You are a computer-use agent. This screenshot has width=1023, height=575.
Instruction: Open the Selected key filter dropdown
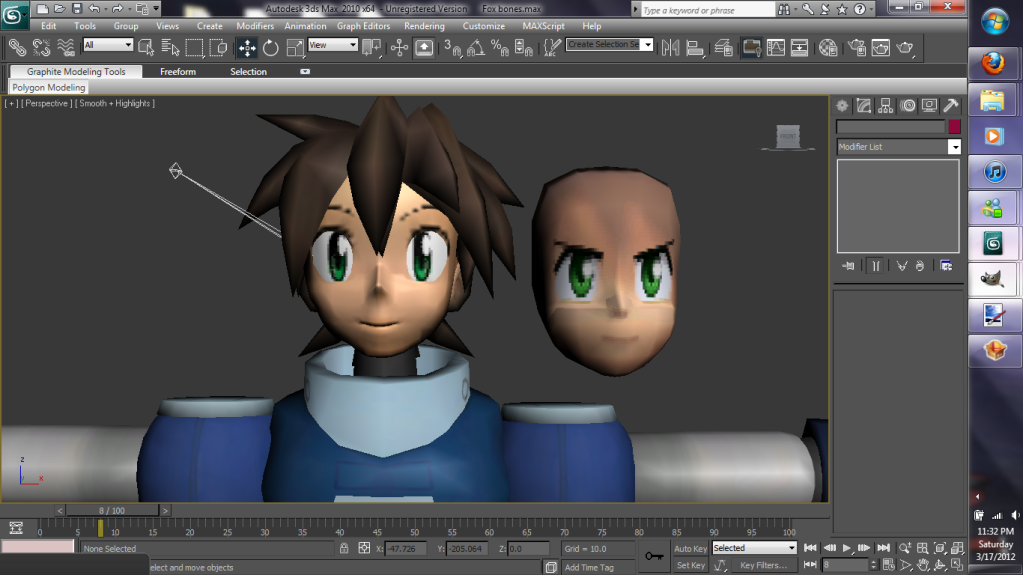754,548
